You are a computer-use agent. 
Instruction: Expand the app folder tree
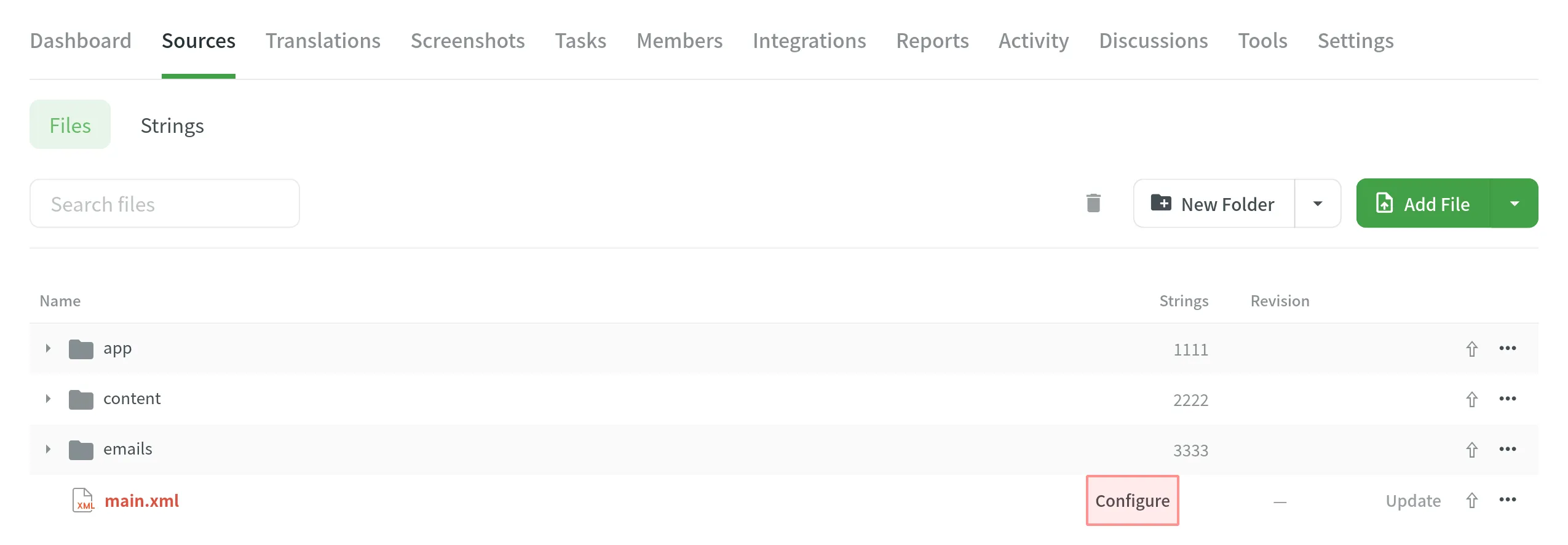point(48,348)
